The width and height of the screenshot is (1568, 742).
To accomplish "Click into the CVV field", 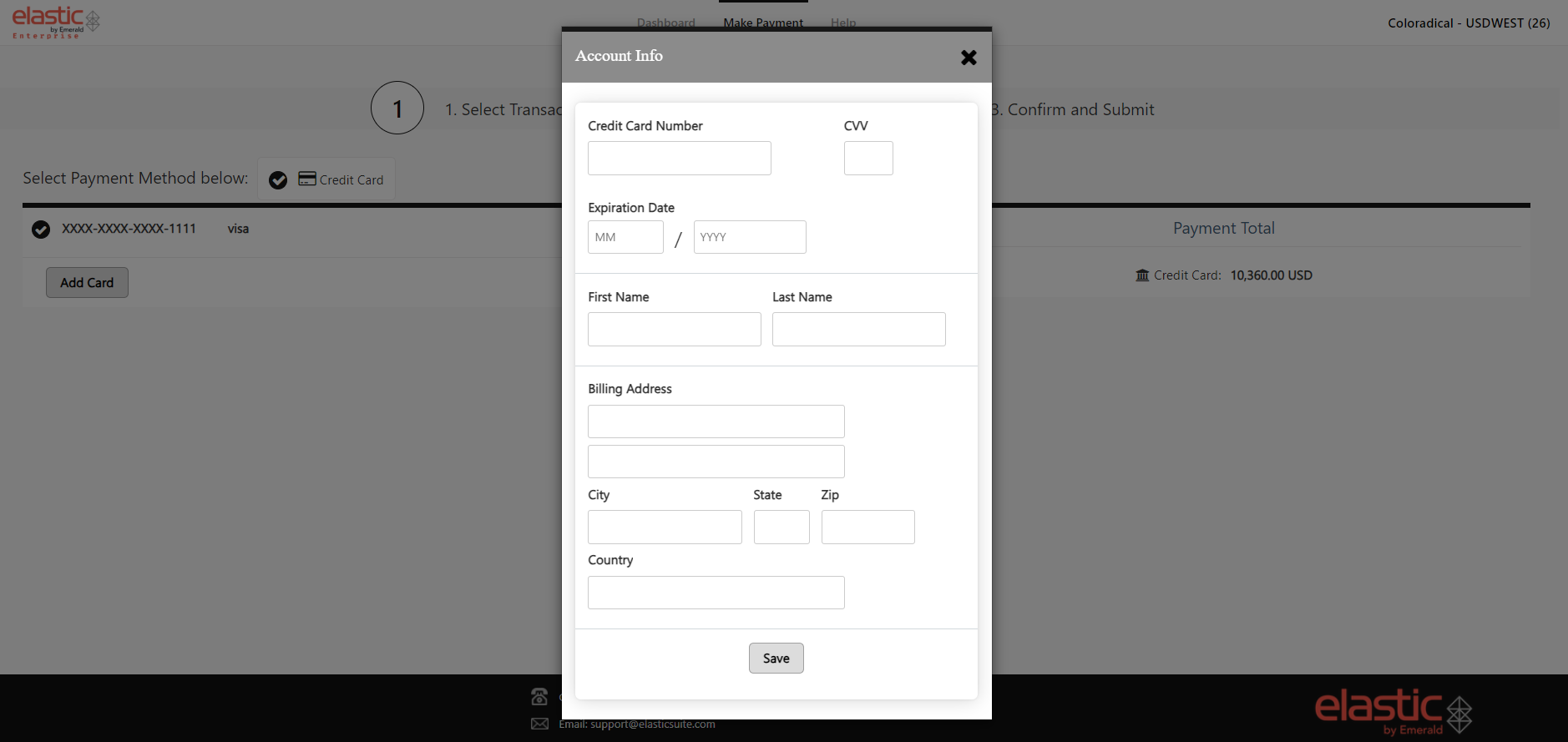I will click(x=868, y=159).
